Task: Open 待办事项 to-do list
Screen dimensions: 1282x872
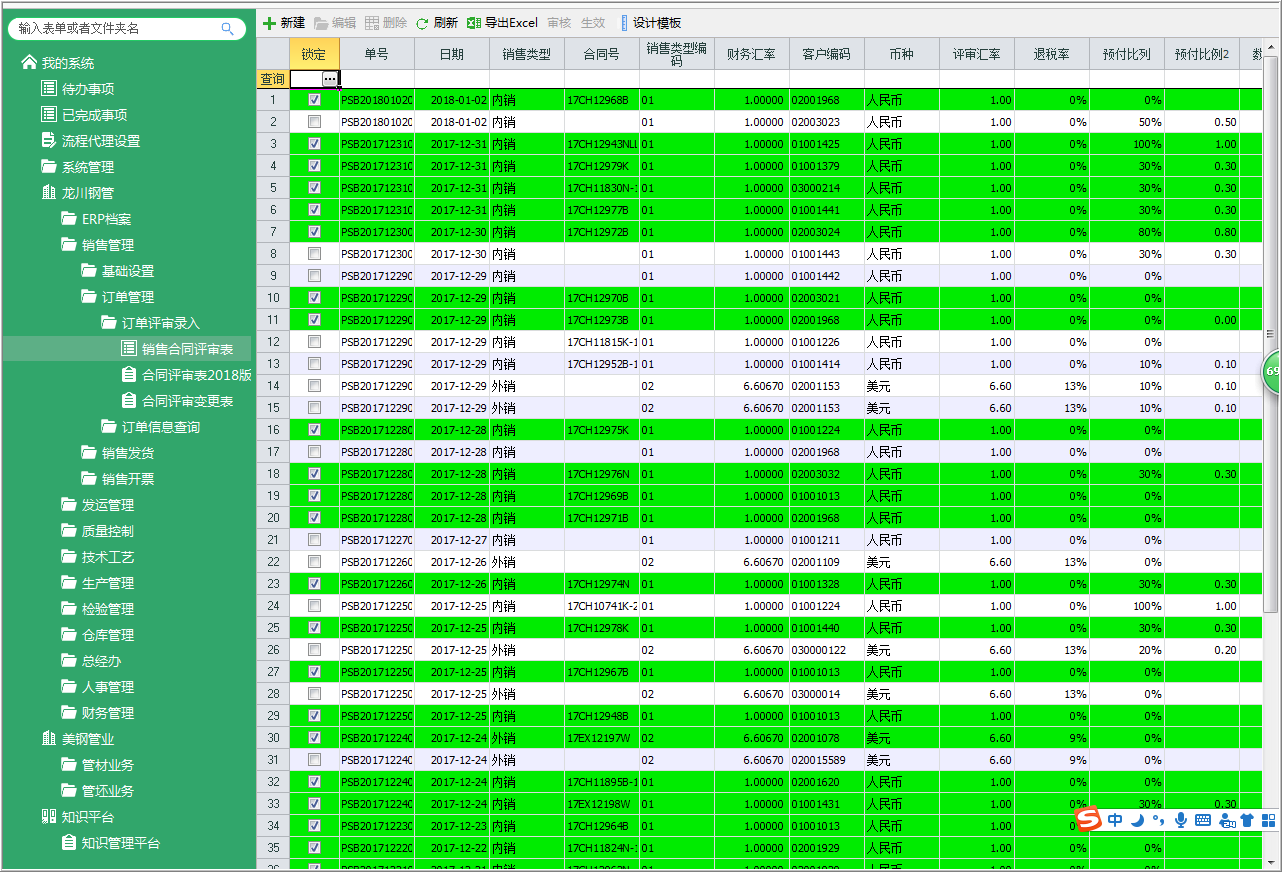Action: (77, 89)
